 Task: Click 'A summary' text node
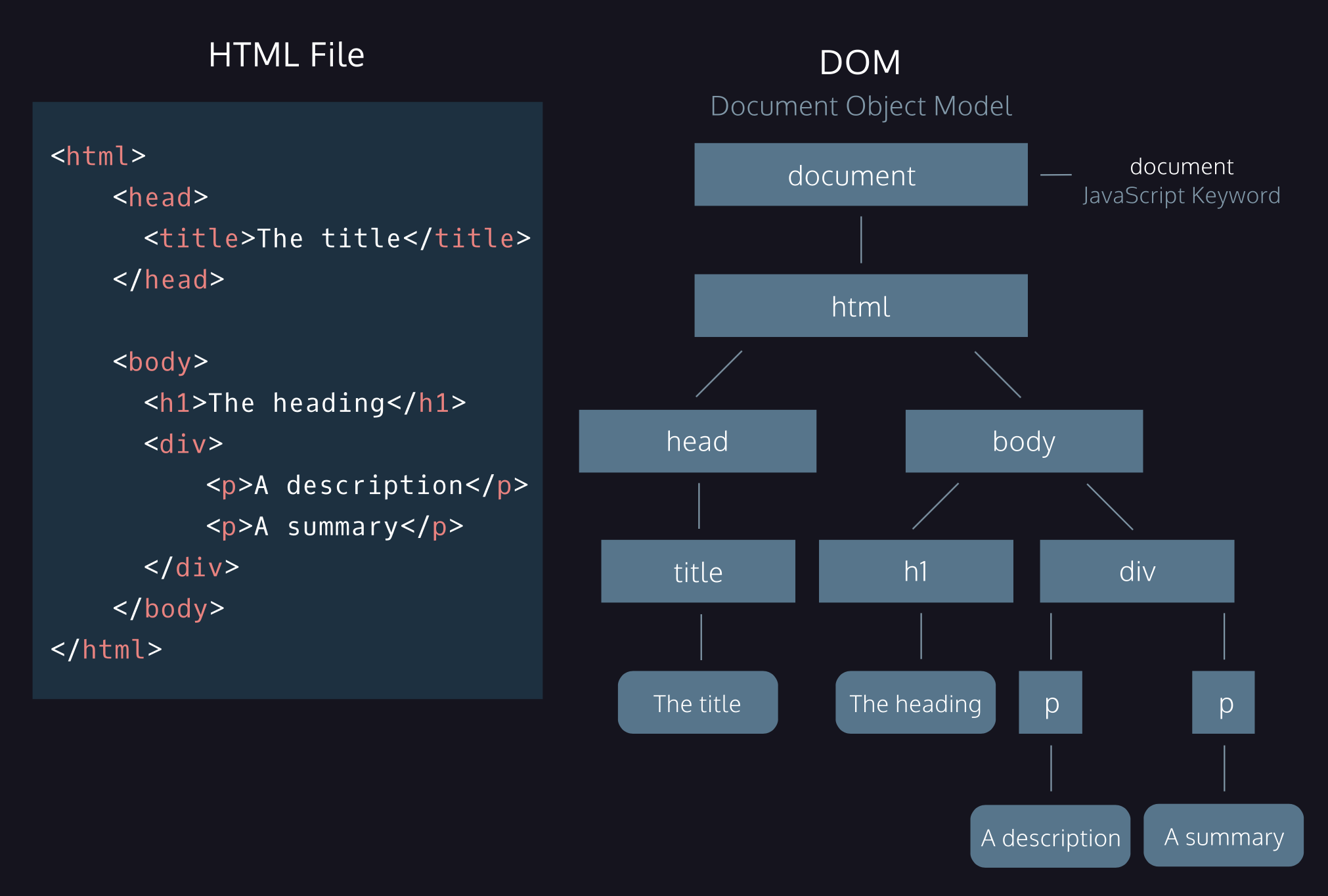point(1223,836)
